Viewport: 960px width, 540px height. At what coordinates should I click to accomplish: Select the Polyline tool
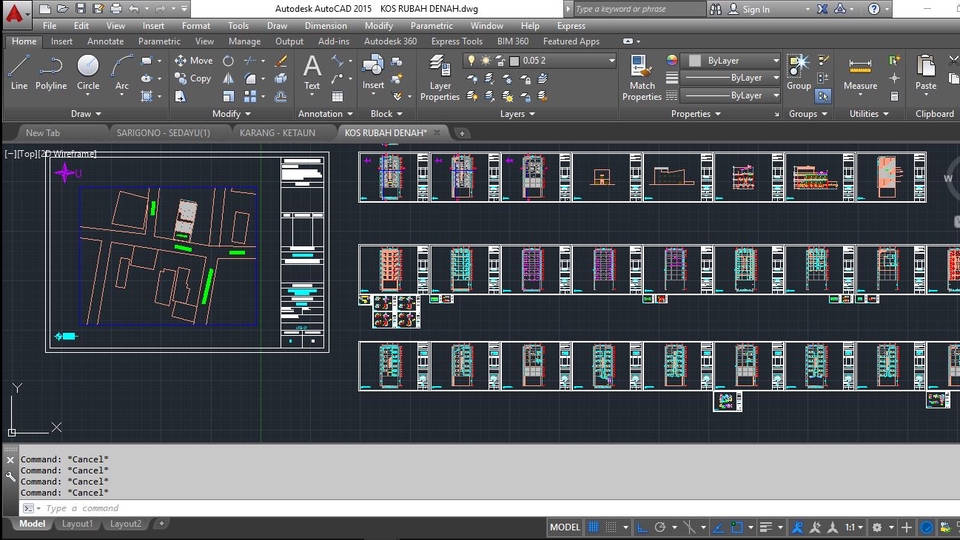click(51, 72)
